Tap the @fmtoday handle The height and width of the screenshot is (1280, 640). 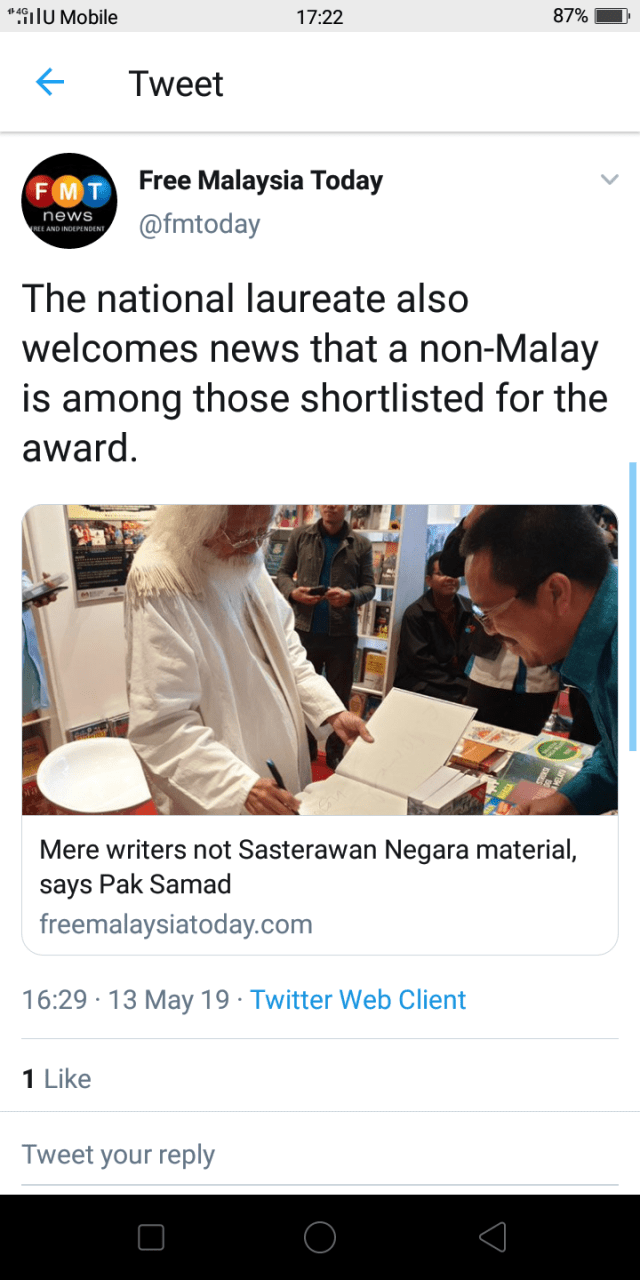click(x=199, y=224)
